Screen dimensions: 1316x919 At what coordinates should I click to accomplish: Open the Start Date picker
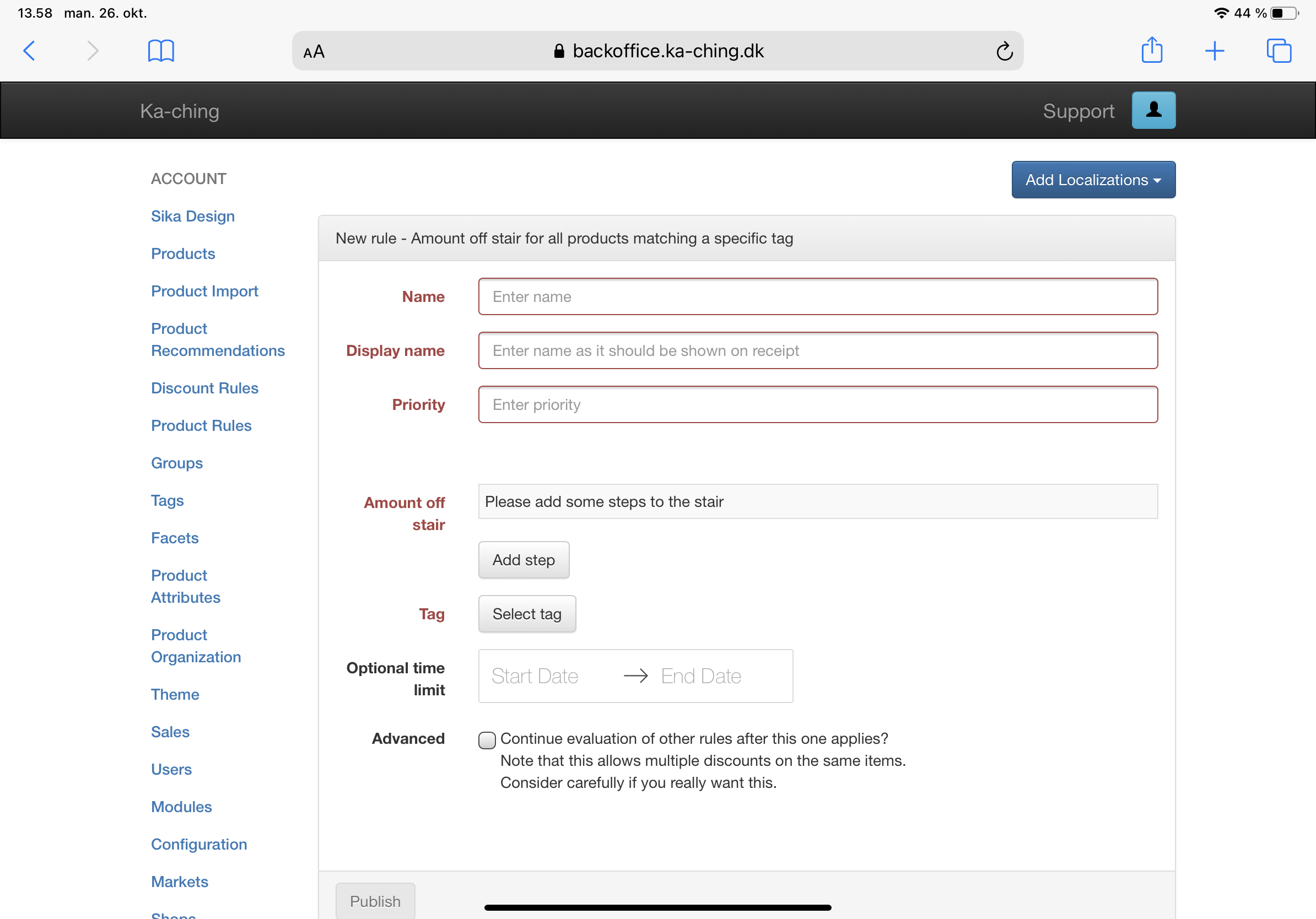pos(535,676)
